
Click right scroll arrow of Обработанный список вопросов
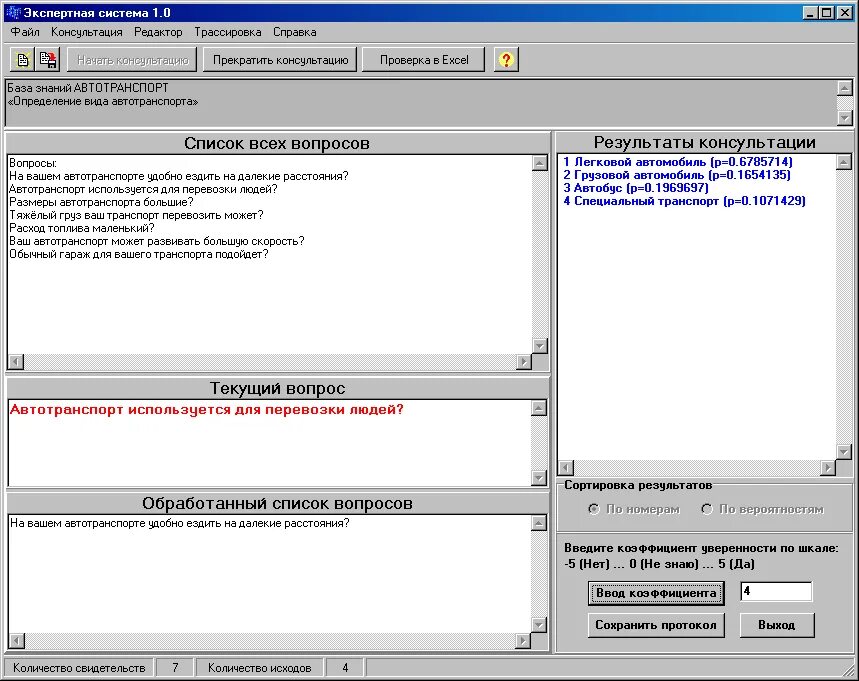coord(524,640)
